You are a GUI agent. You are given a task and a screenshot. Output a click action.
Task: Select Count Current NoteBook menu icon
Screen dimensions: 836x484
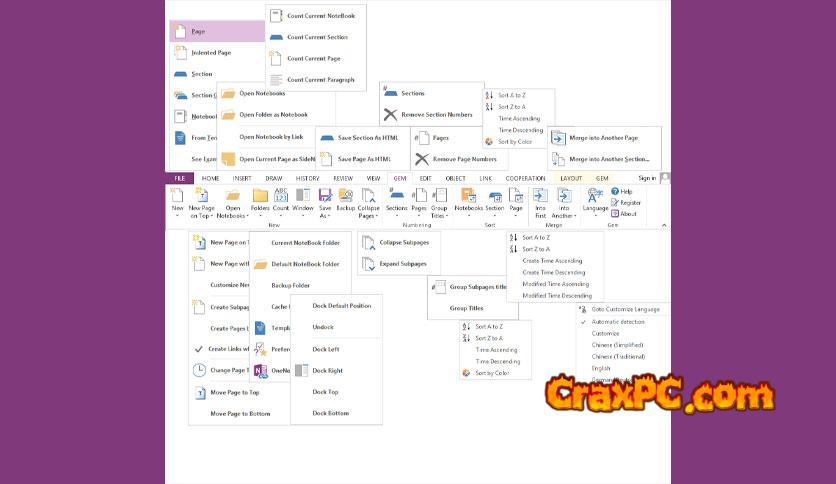click(x=276, y=16)
